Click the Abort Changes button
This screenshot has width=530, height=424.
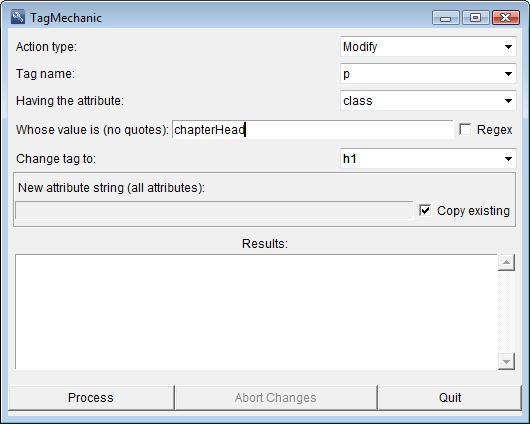pyautogui.click(x=275, y=398)
